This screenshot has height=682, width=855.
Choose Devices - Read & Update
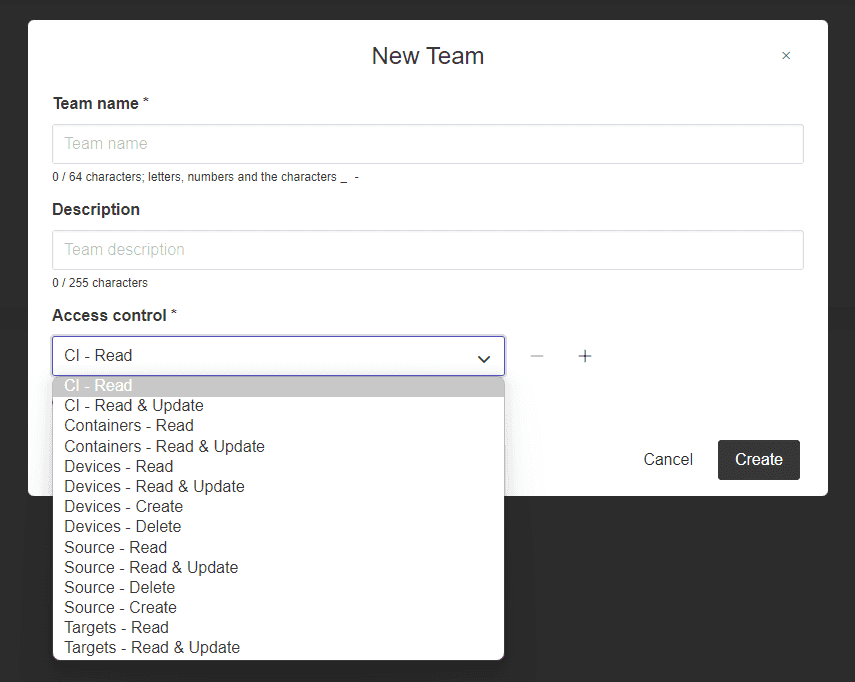pyautogui.click(x=154, y=487)
